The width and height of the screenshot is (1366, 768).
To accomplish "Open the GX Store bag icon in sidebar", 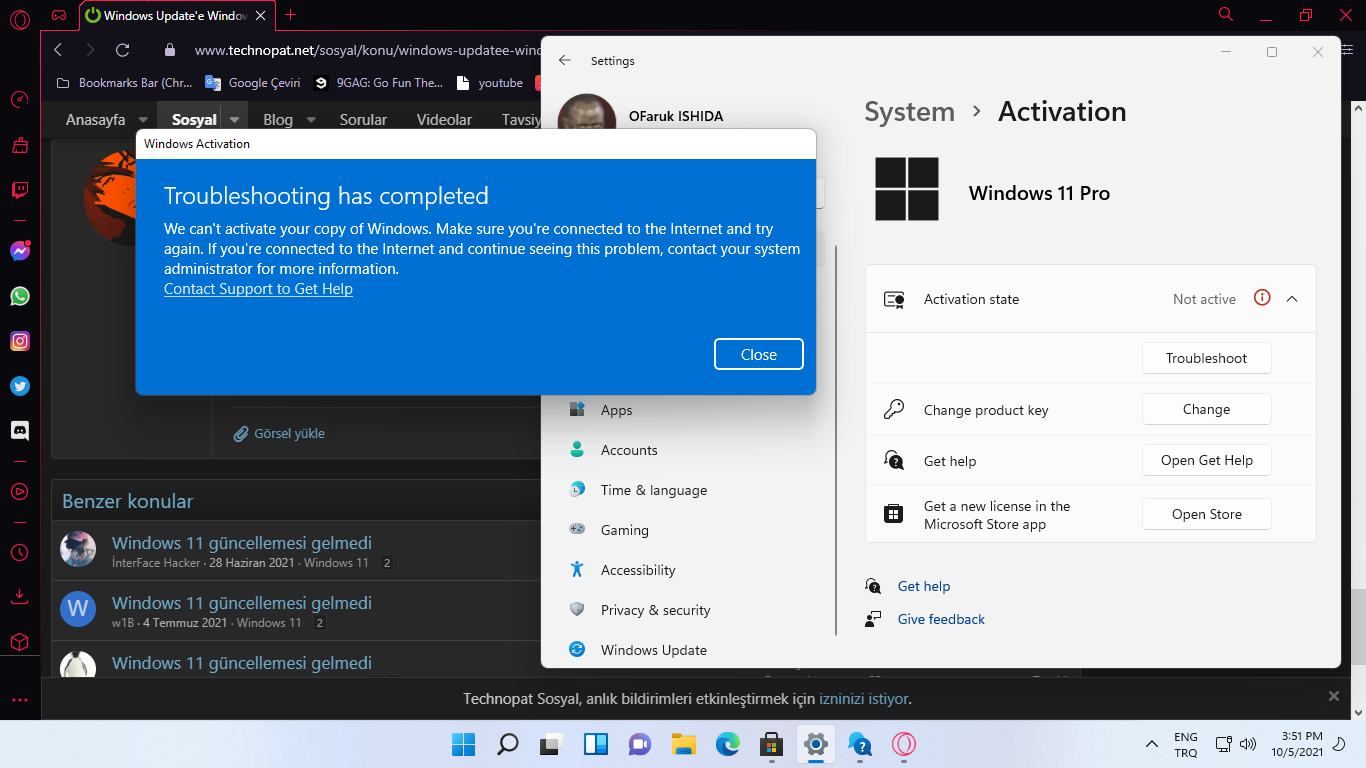I will click(20, 145).
